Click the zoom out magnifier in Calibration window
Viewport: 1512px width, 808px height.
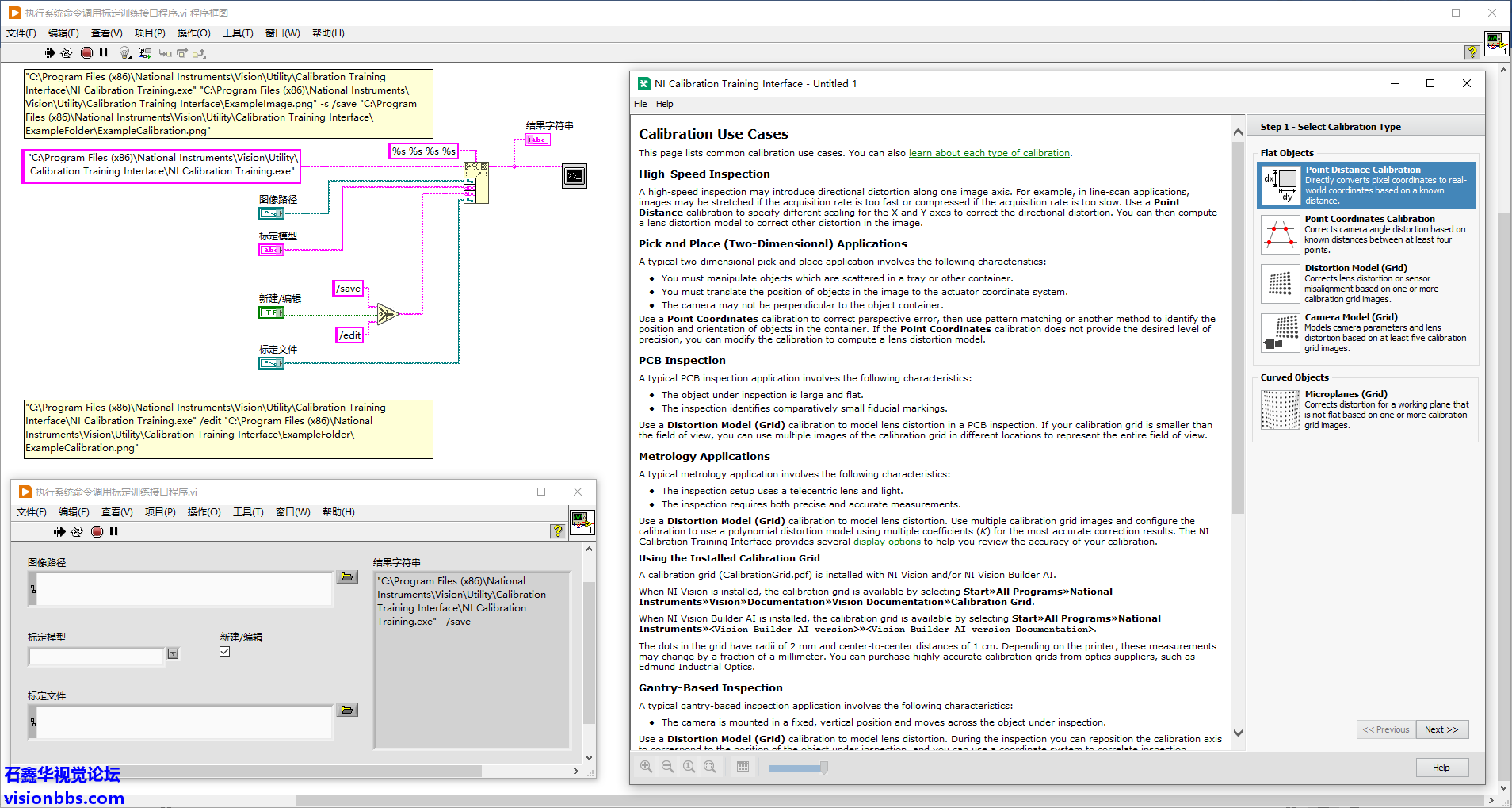tap(667, 767)
